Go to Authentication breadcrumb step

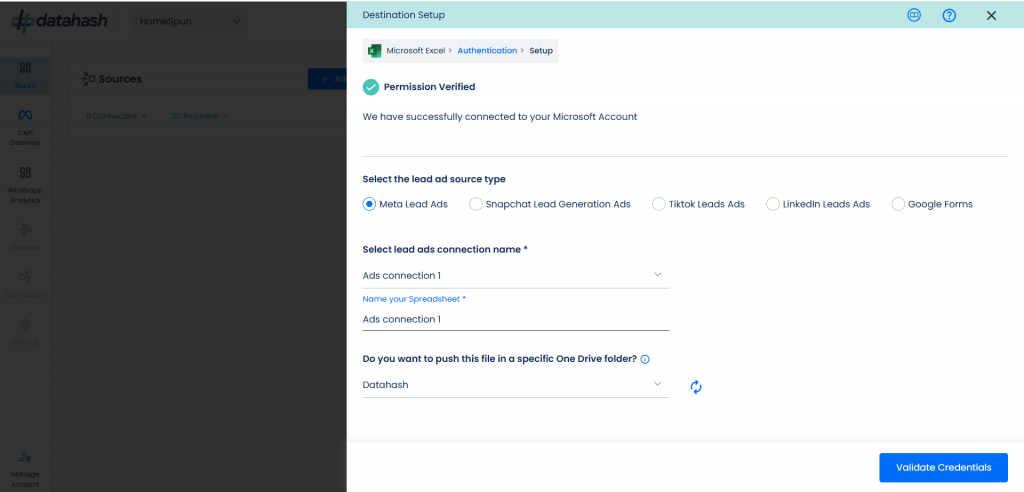click(x=487, y=50)
